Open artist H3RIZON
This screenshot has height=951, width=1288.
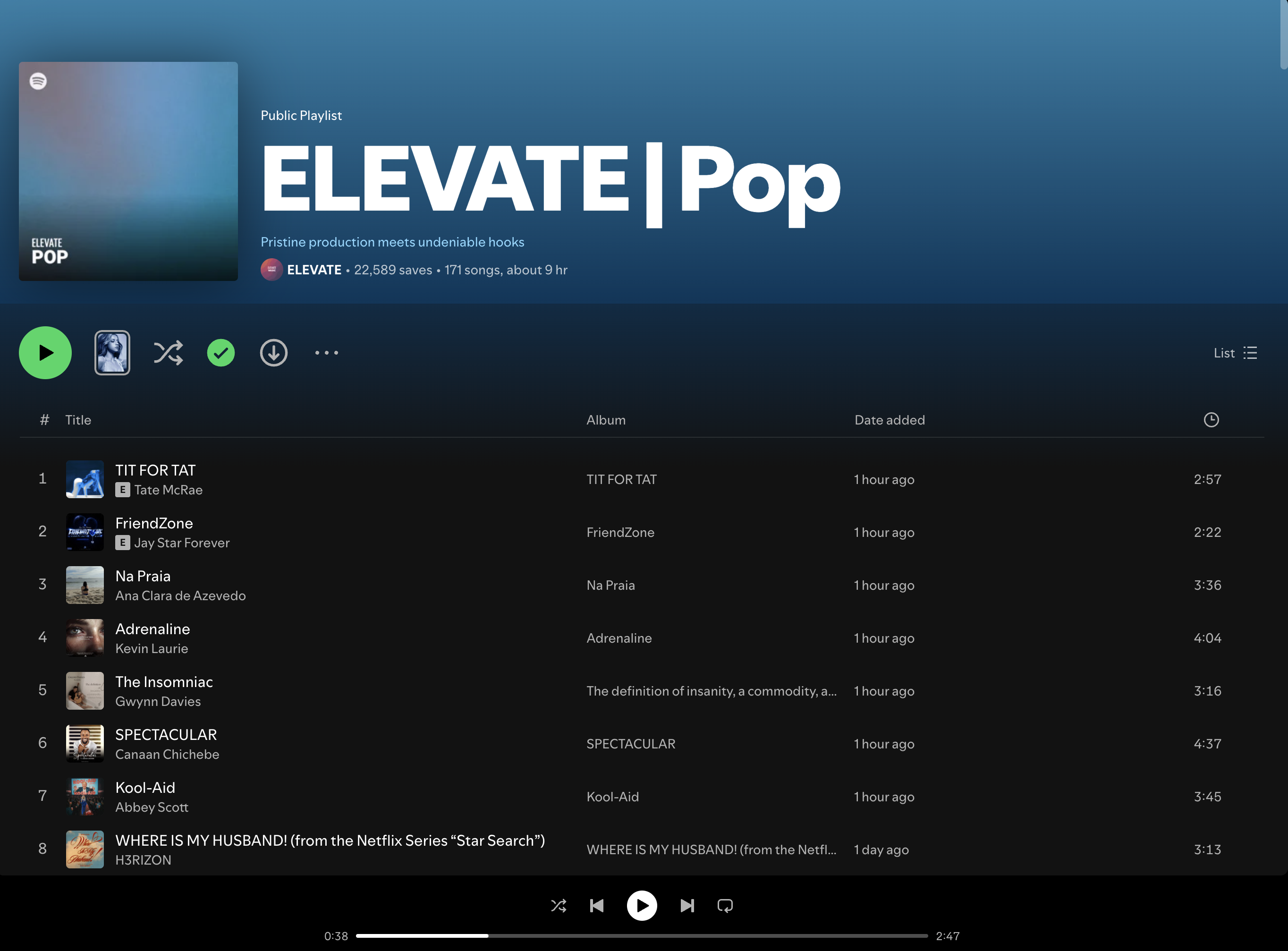[x=144, y=861]
